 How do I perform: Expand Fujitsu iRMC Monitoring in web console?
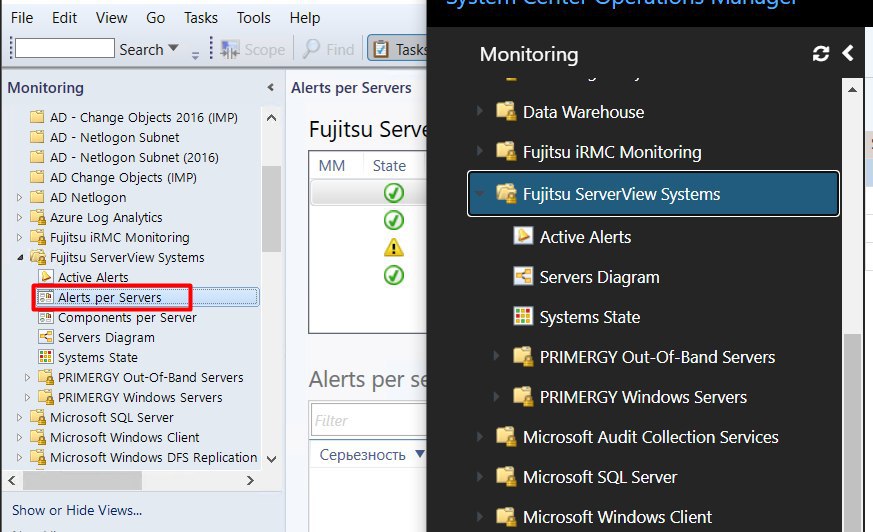[x=480, y=151]
